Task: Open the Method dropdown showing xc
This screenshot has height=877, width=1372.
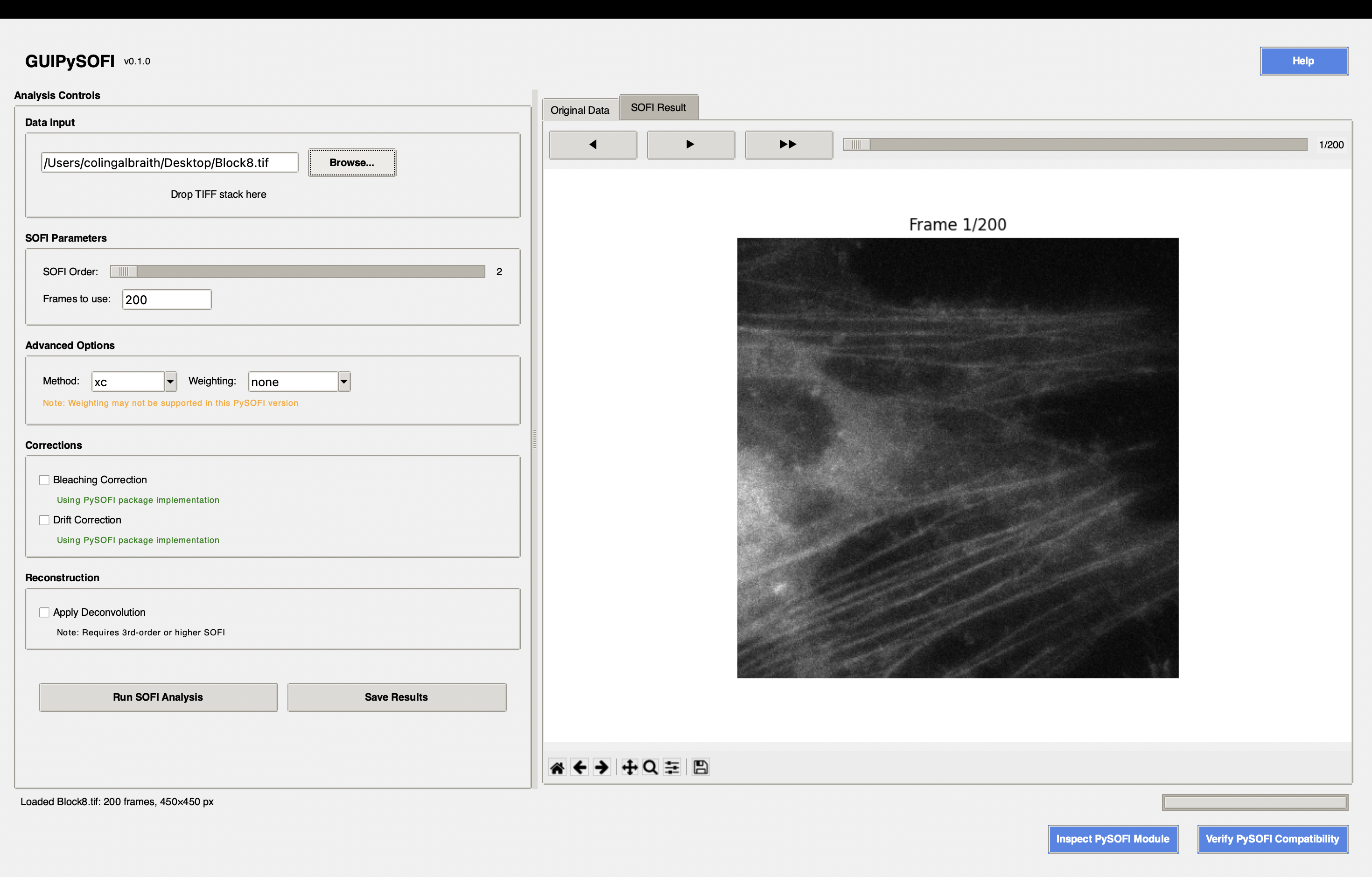Action: [170, 382]
